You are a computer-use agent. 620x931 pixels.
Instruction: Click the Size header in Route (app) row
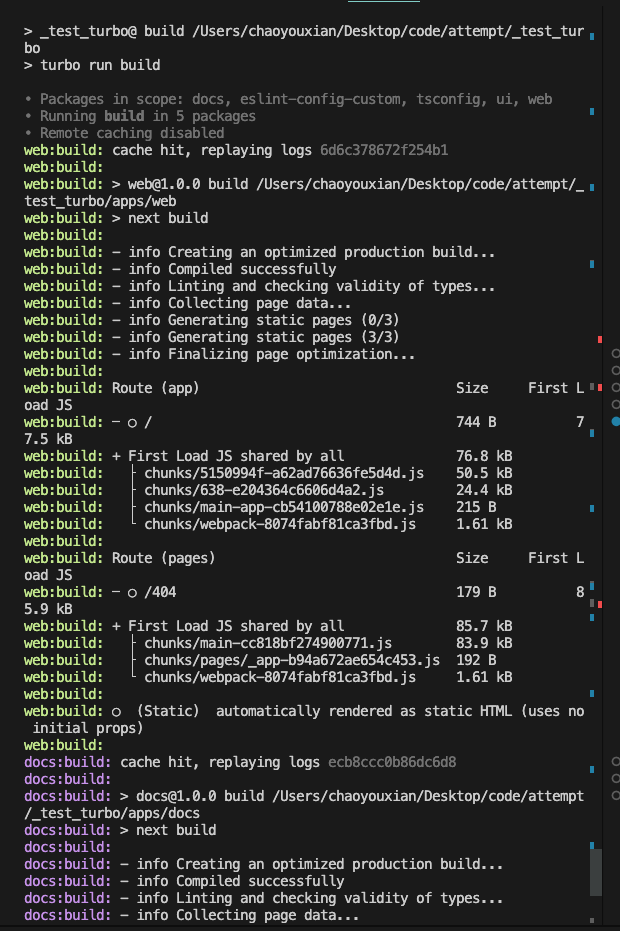(472, 388)
